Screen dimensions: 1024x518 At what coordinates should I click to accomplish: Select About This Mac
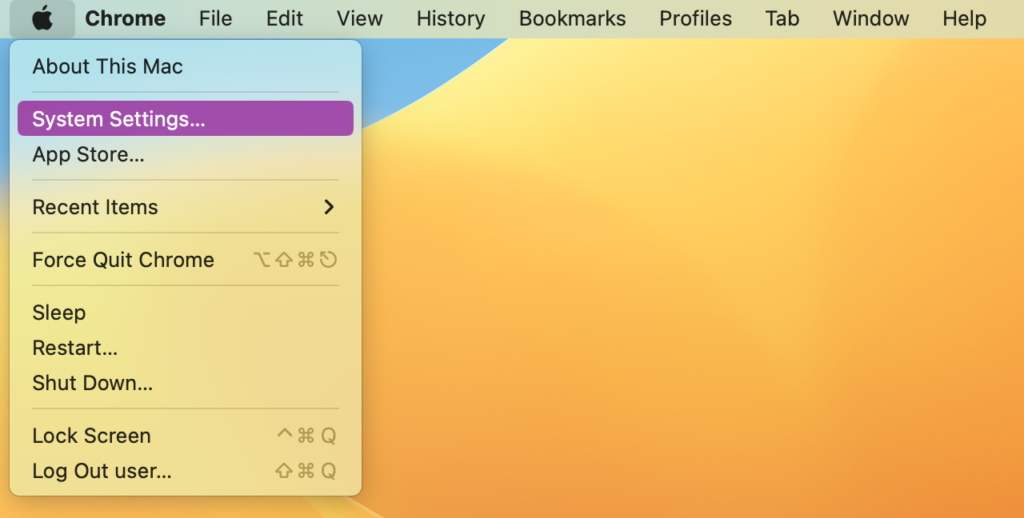coord(108,67)
